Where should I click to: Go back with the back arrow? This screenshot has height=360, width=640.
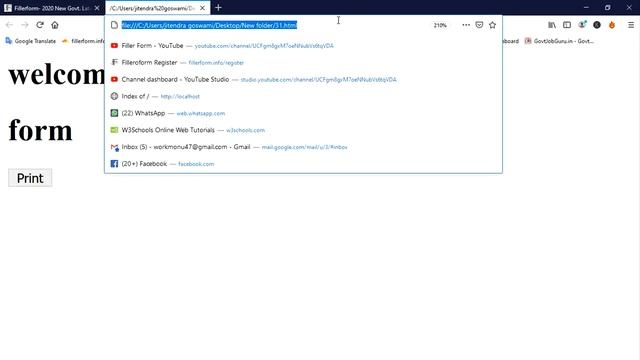pos(9,25)
